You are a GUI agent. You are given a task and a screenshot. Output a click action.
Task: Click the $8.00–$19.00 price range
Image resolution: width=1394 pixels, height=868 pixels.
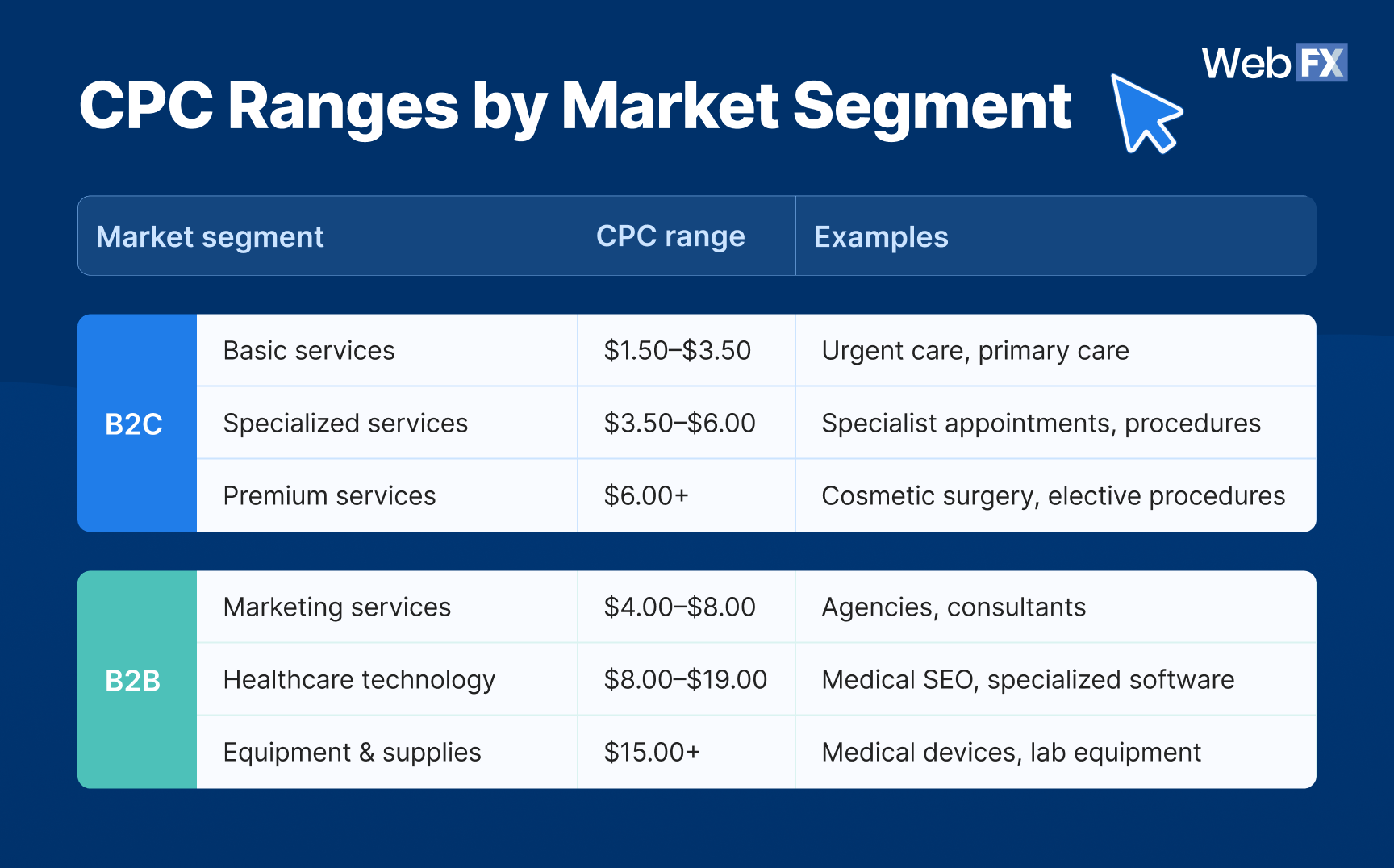click(x=686, y=680)
